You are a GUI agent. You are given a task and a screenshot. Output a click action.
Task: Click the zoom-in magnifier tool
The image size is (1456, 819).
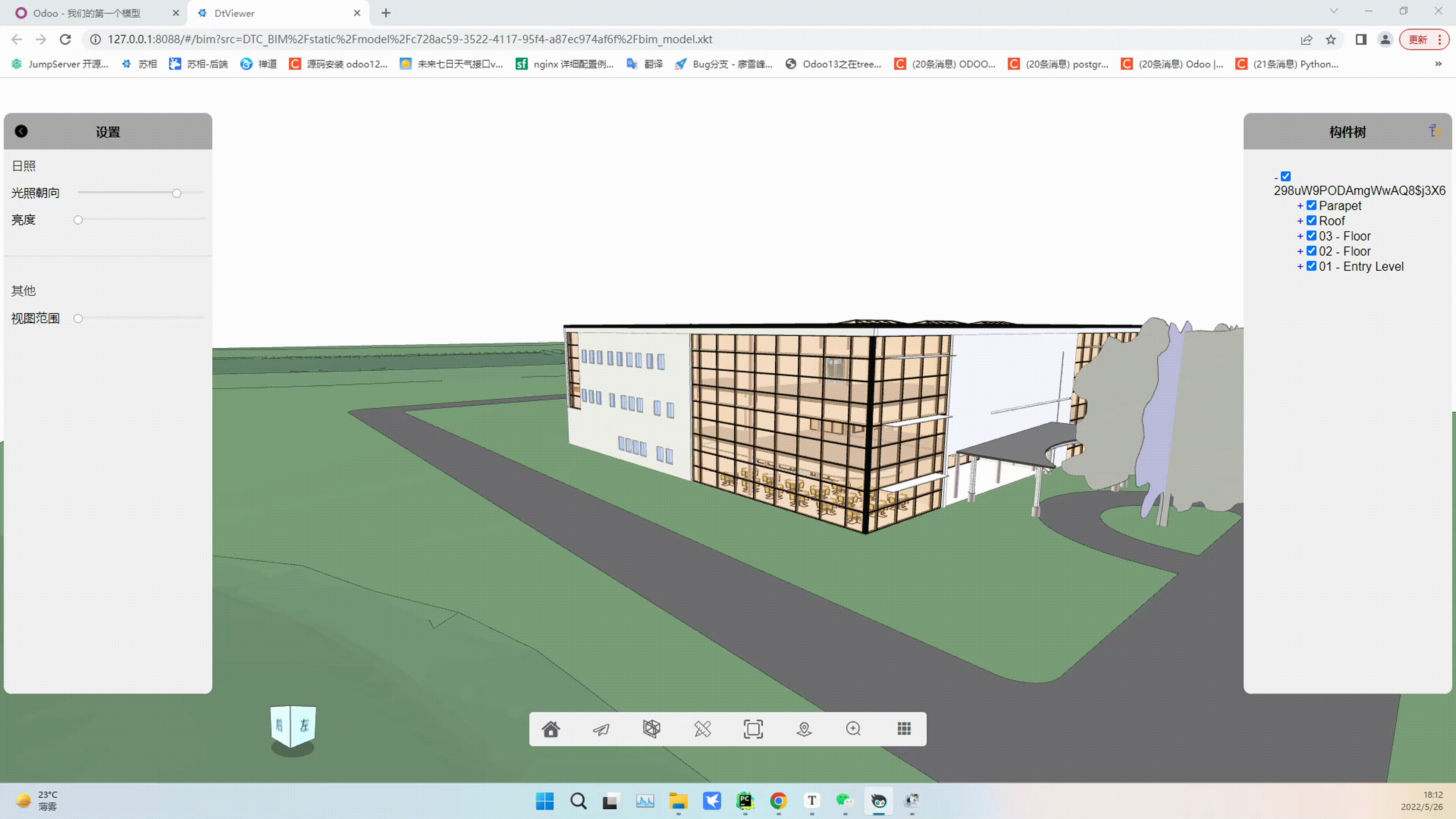click(x=854, y=729)
